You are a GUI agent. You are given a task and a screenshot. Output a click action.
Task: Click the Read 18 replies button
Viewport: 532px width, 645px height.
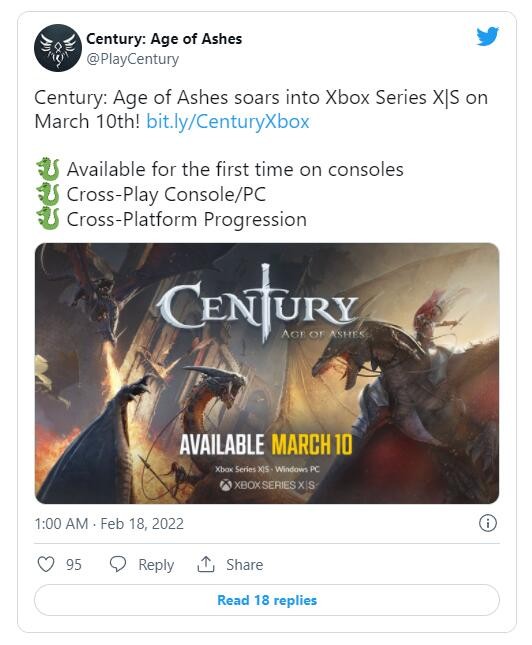click(x=267, y=600)
